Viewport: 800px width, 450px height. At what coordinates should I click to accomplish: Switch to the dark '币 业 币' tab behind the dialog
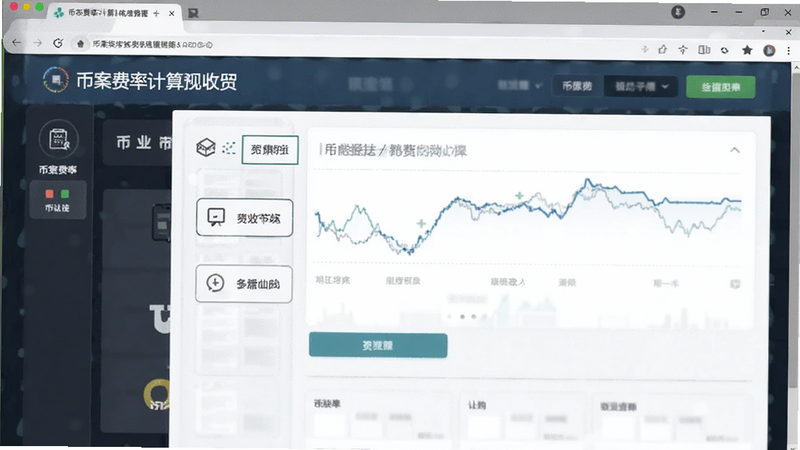pos(137,142)
